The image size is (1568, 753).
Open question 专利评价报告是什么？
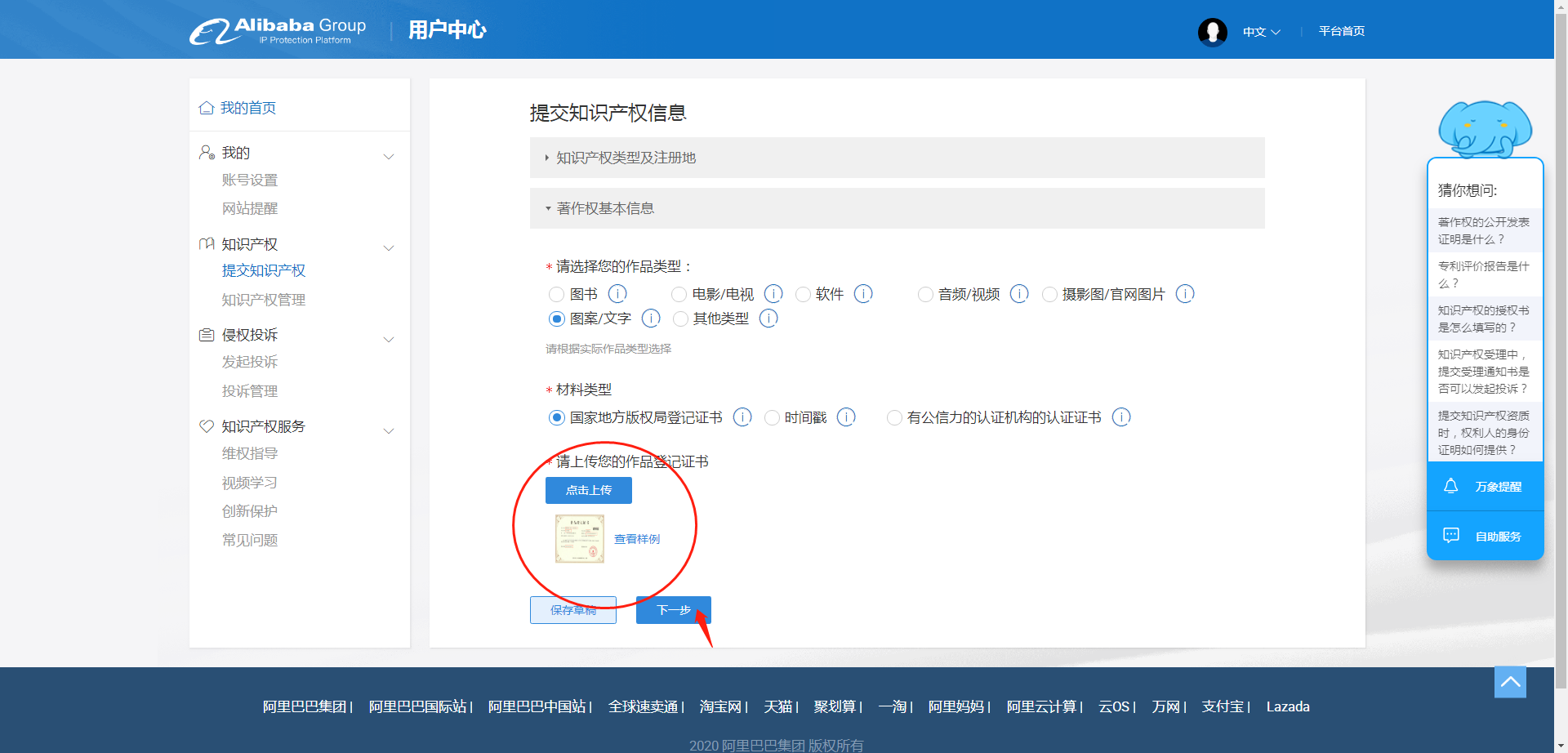[x=1485, y=274]
